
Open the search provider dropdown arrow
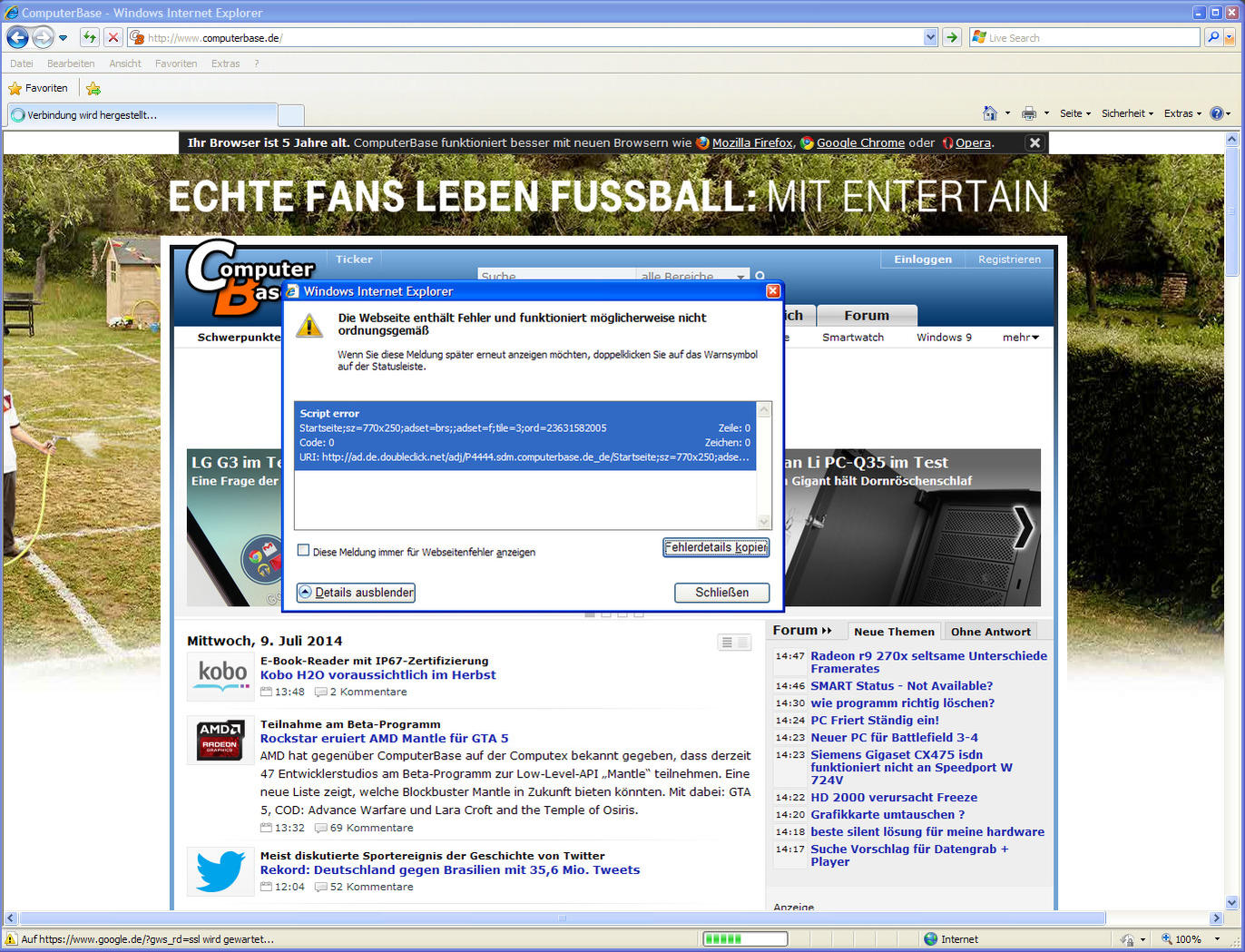point(1230,37)
